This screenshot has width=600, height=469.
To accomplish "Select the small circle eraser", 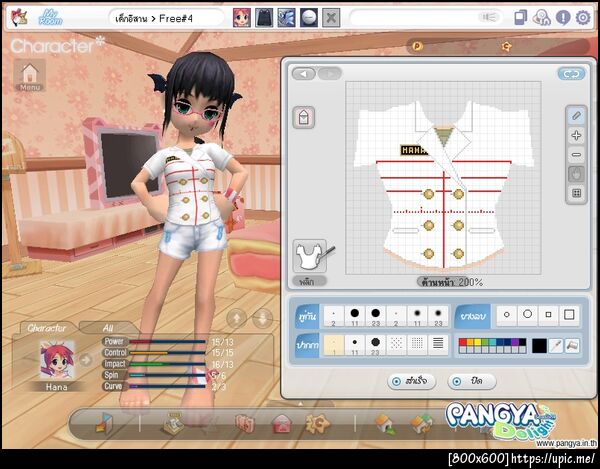I will pyautogui.click(x=507, y=315).
